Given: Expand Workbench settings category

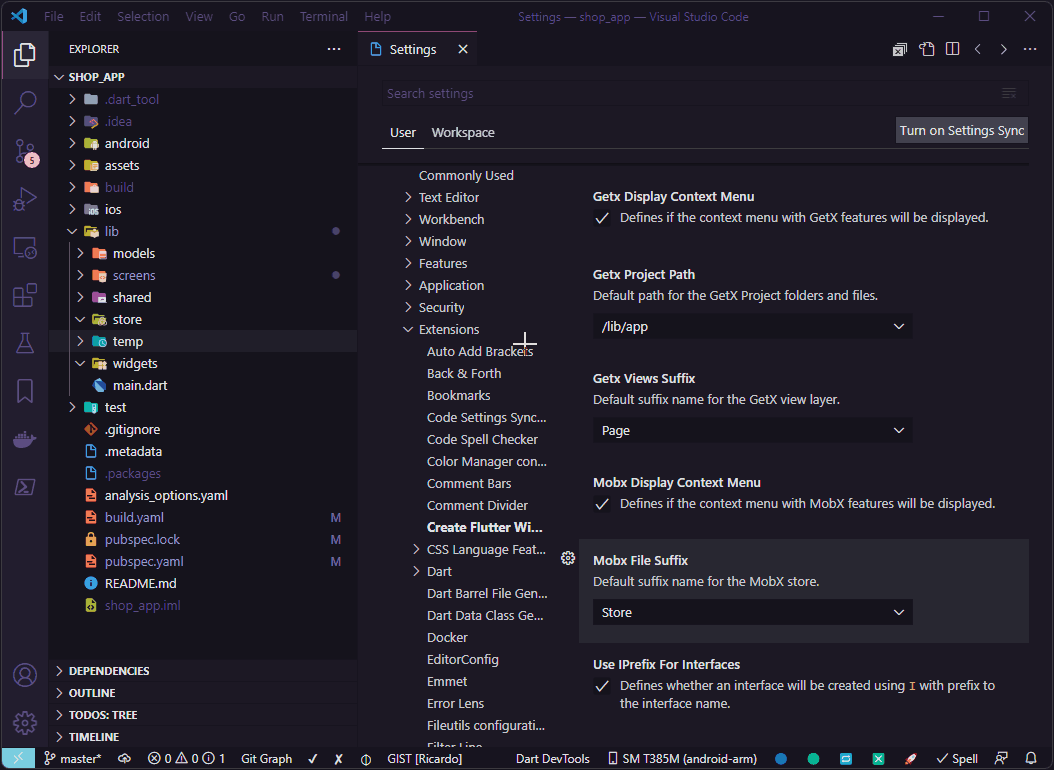Looking at the screenshot, I should point(408,220).
